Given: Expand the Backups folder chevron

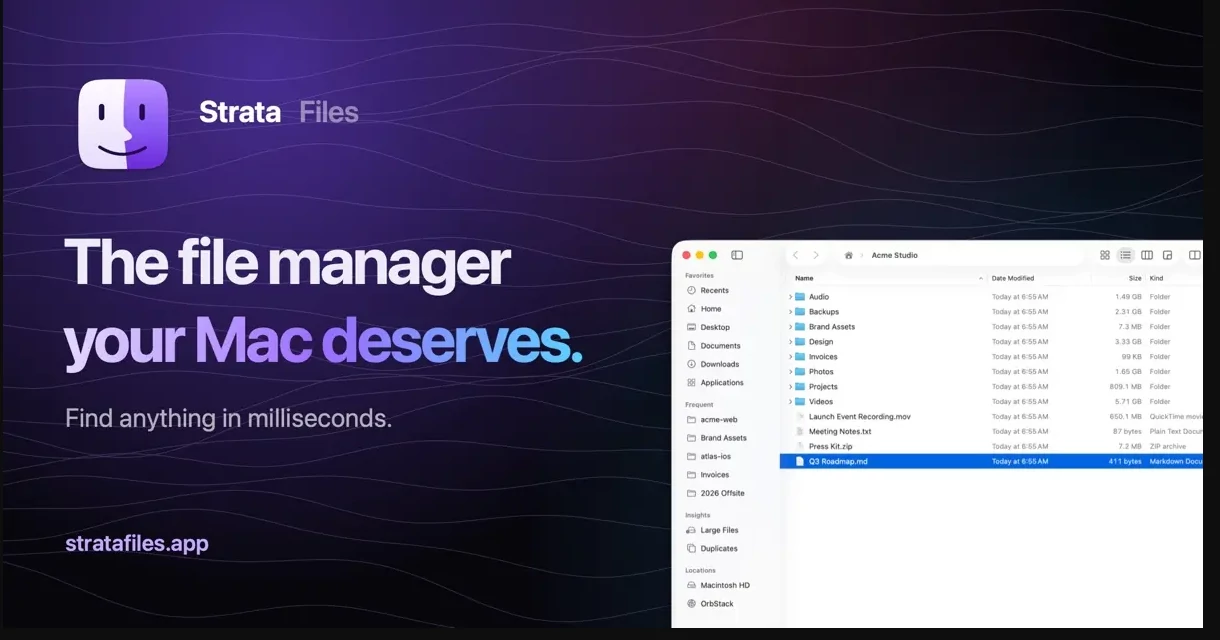Looking at the screenshot, I should (790, 312).
